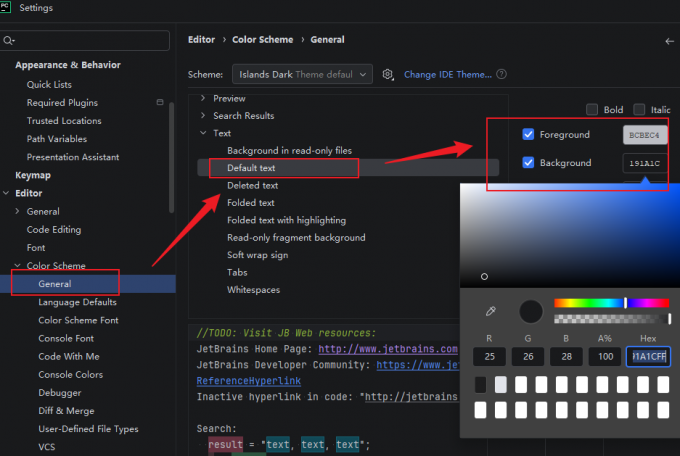
Task: Uncheck the Foreground checkbox
Action: click(x=528, y=135)
